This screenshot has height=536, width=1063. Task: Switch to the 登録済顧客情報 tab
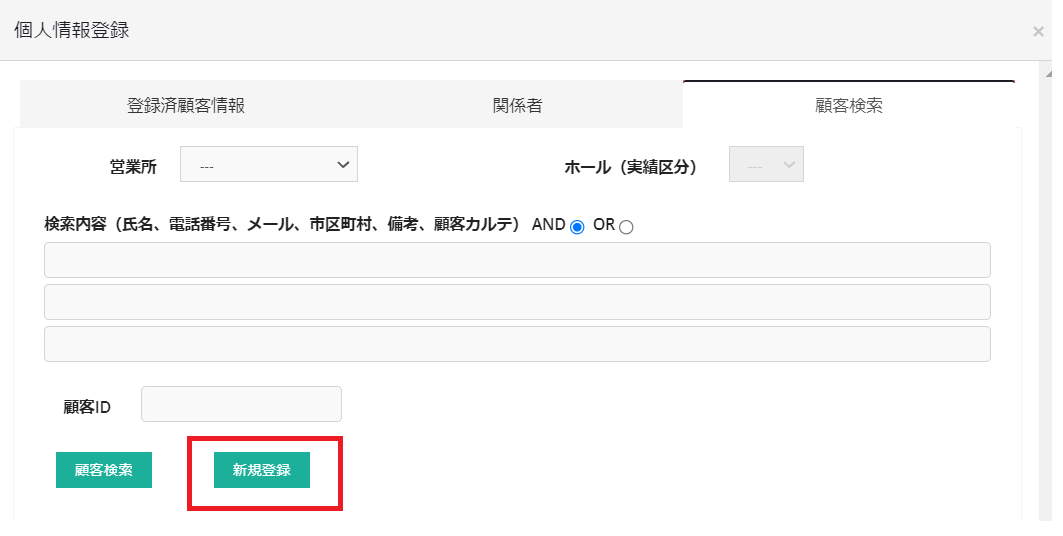coord(186,106)
